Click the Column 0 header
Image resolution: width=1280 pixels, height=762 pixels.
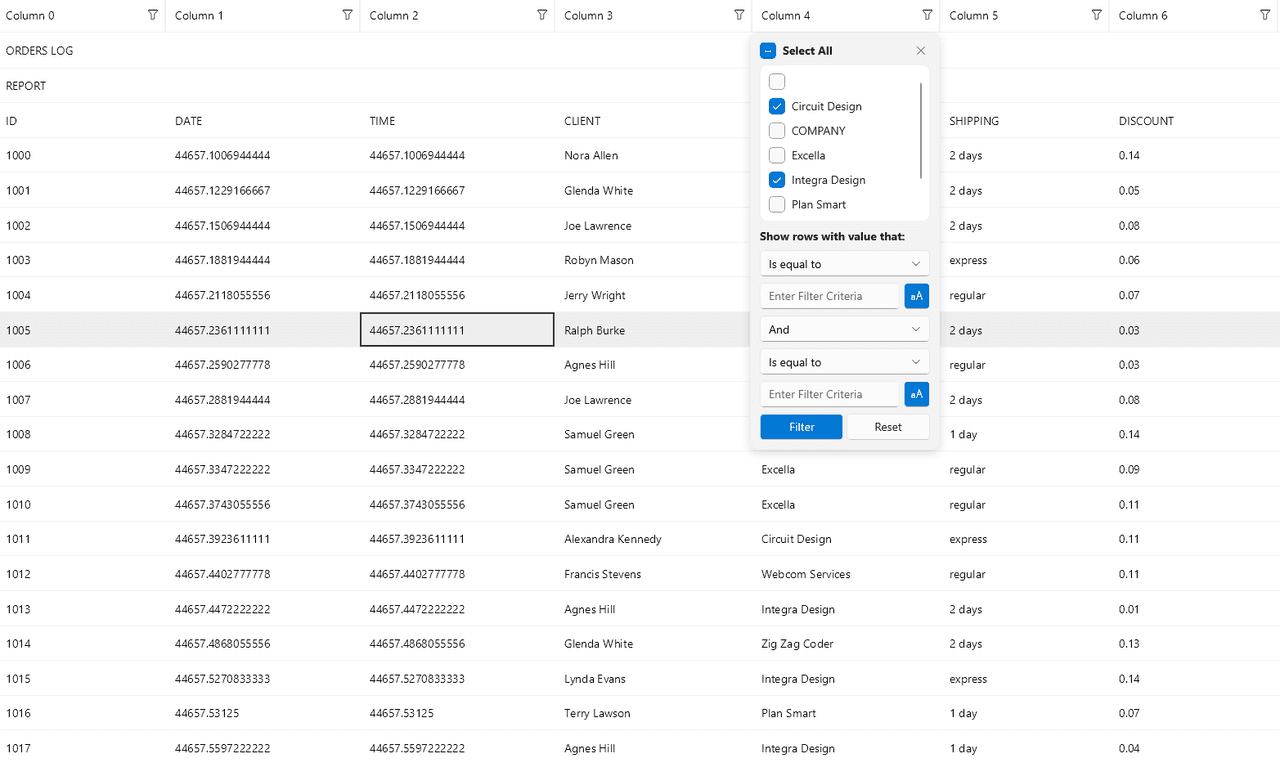click(x=82, y=16)
